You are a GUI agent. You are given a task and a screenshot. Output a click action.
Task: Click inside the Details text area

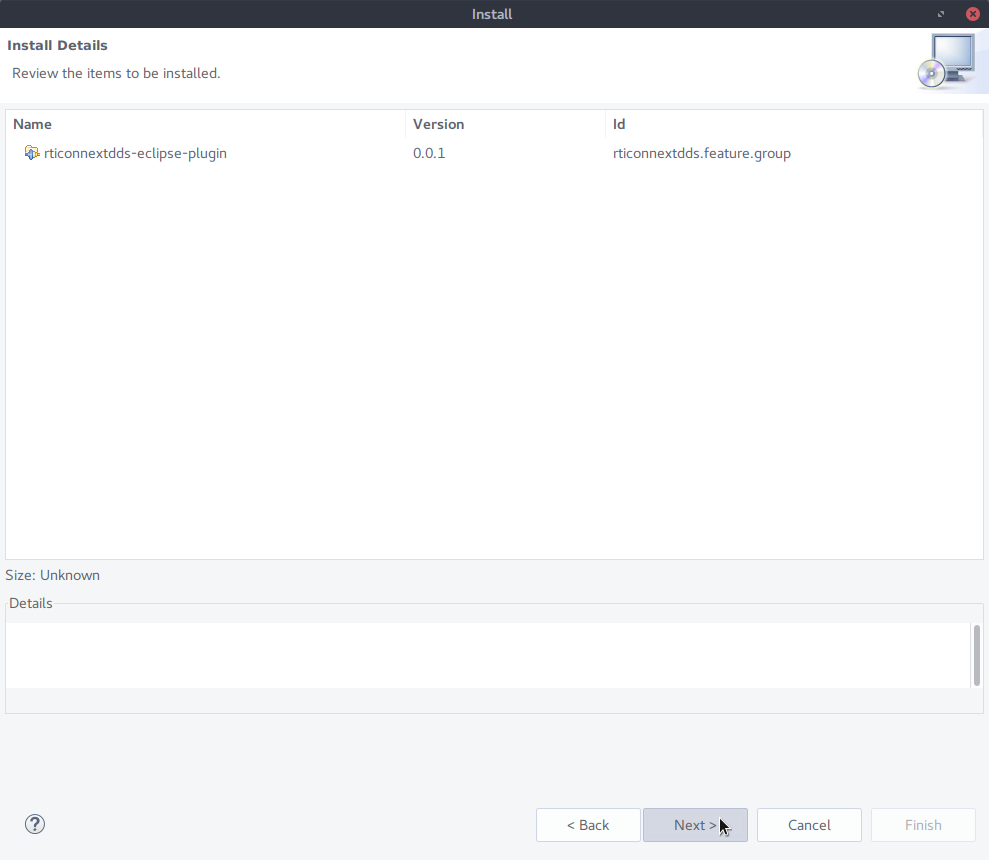pos(486,655)
